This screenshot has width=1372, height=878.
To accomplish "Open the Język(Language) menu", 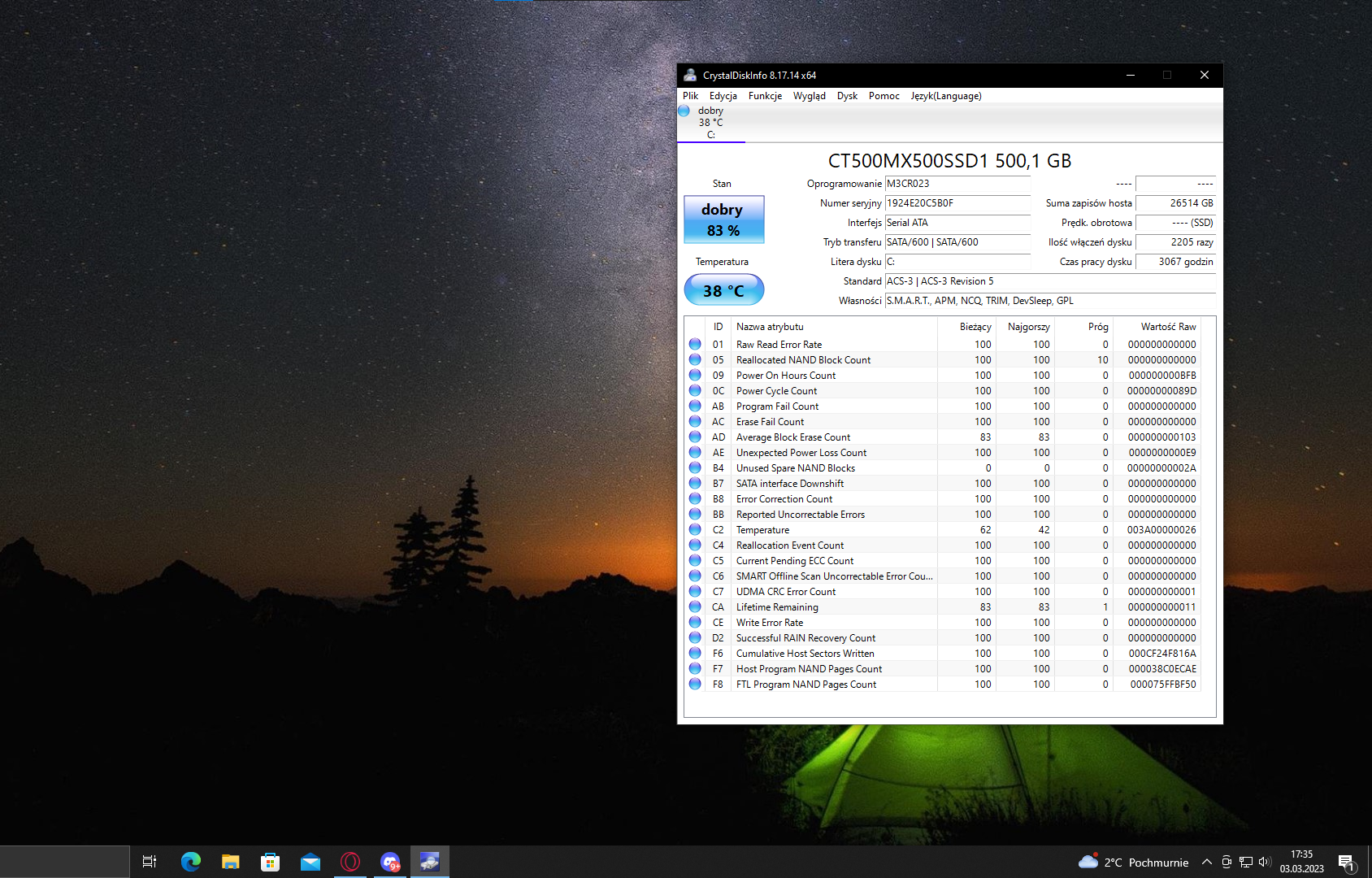I will coord(945,96).
